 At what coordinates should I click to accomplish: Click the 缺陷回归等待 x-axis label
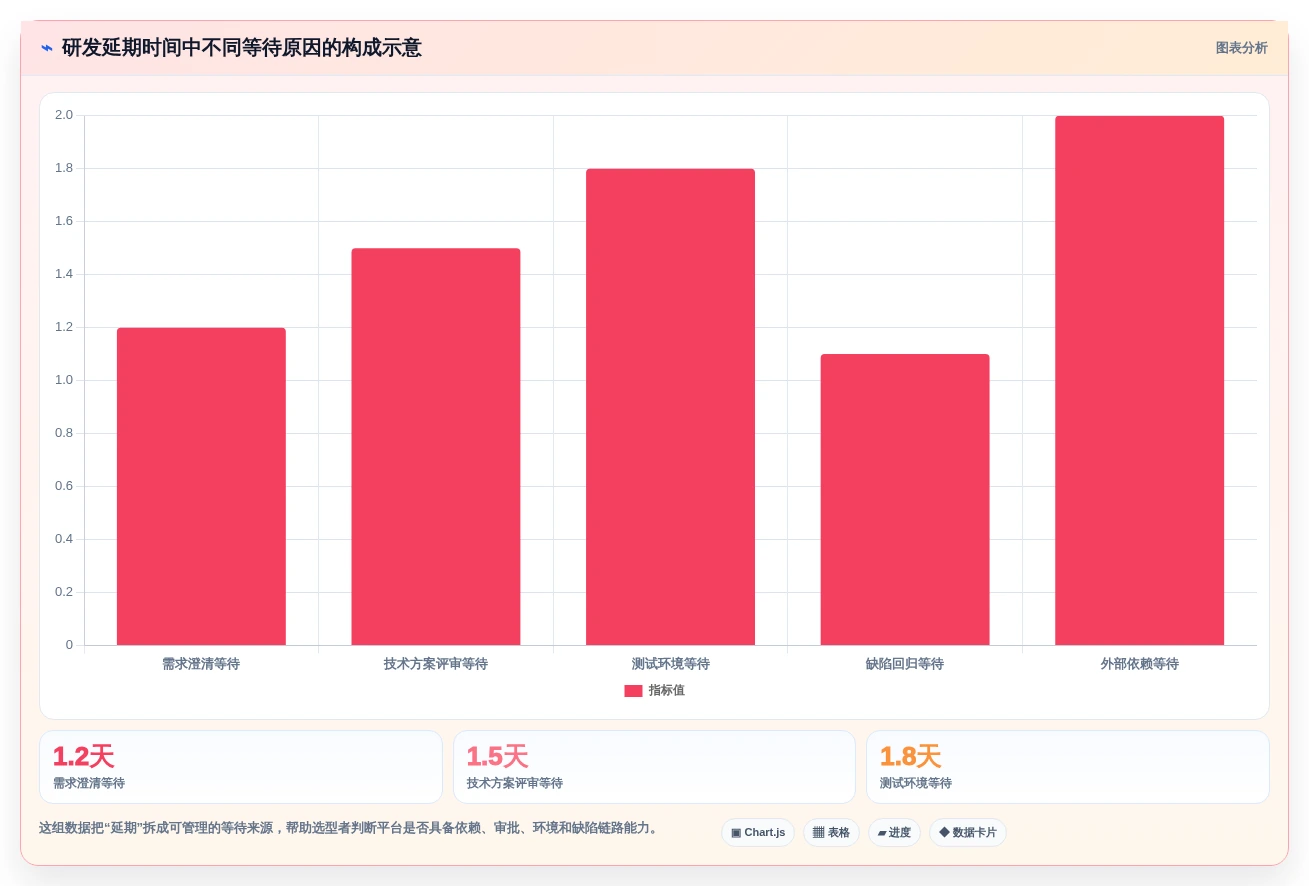coord(905,664)
